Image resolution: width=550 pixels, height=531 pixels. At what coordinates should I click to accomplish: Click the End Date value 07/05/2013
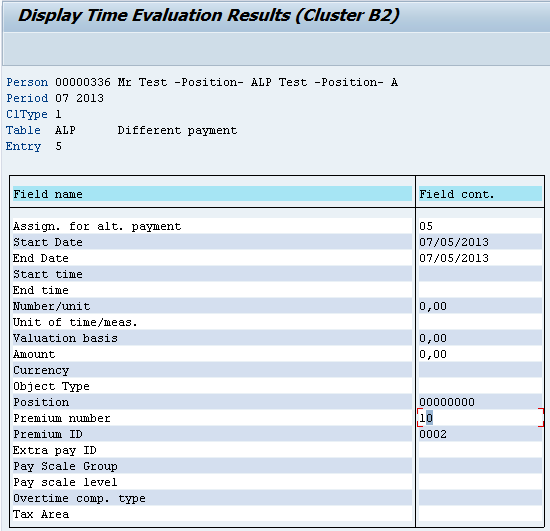point(454,258)
